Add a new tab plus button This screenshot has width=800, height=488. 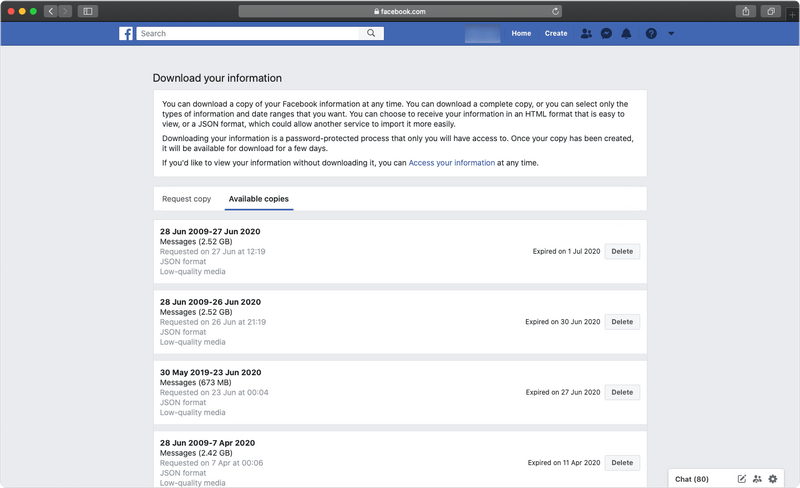[792, 15]
